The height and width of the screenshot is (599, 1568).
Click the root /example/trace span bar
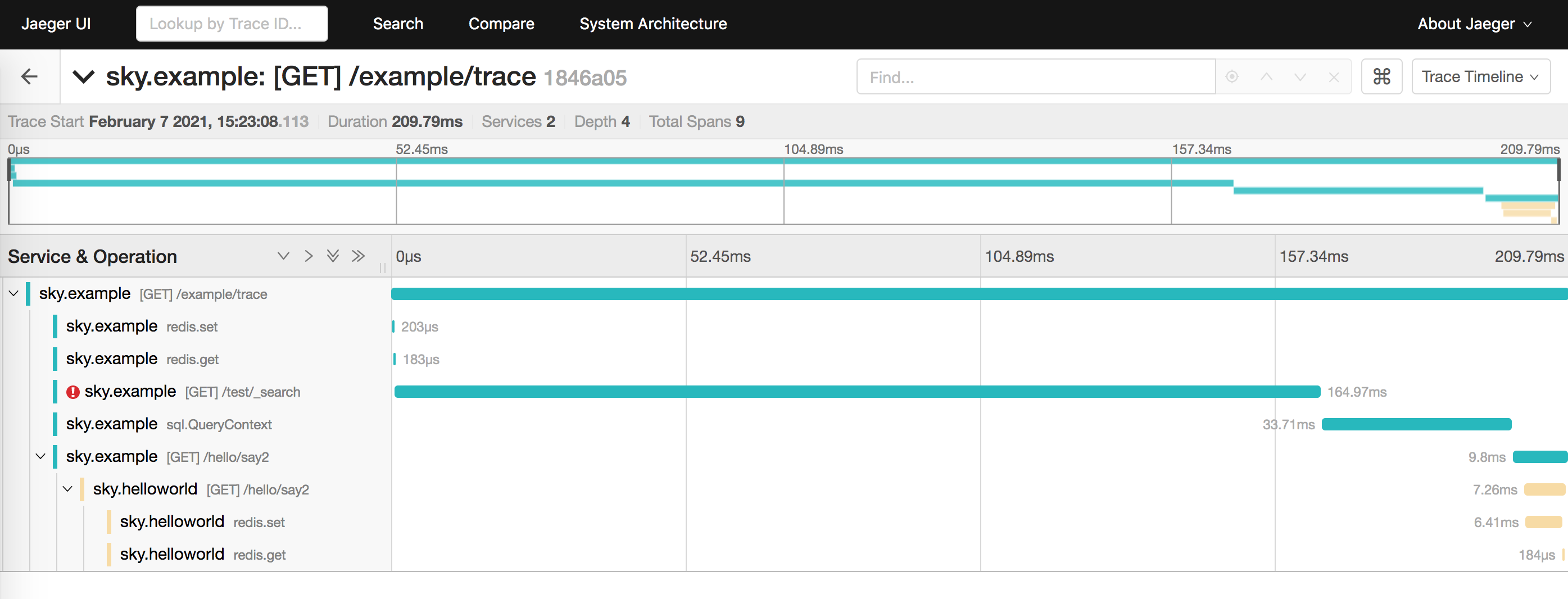980,294
